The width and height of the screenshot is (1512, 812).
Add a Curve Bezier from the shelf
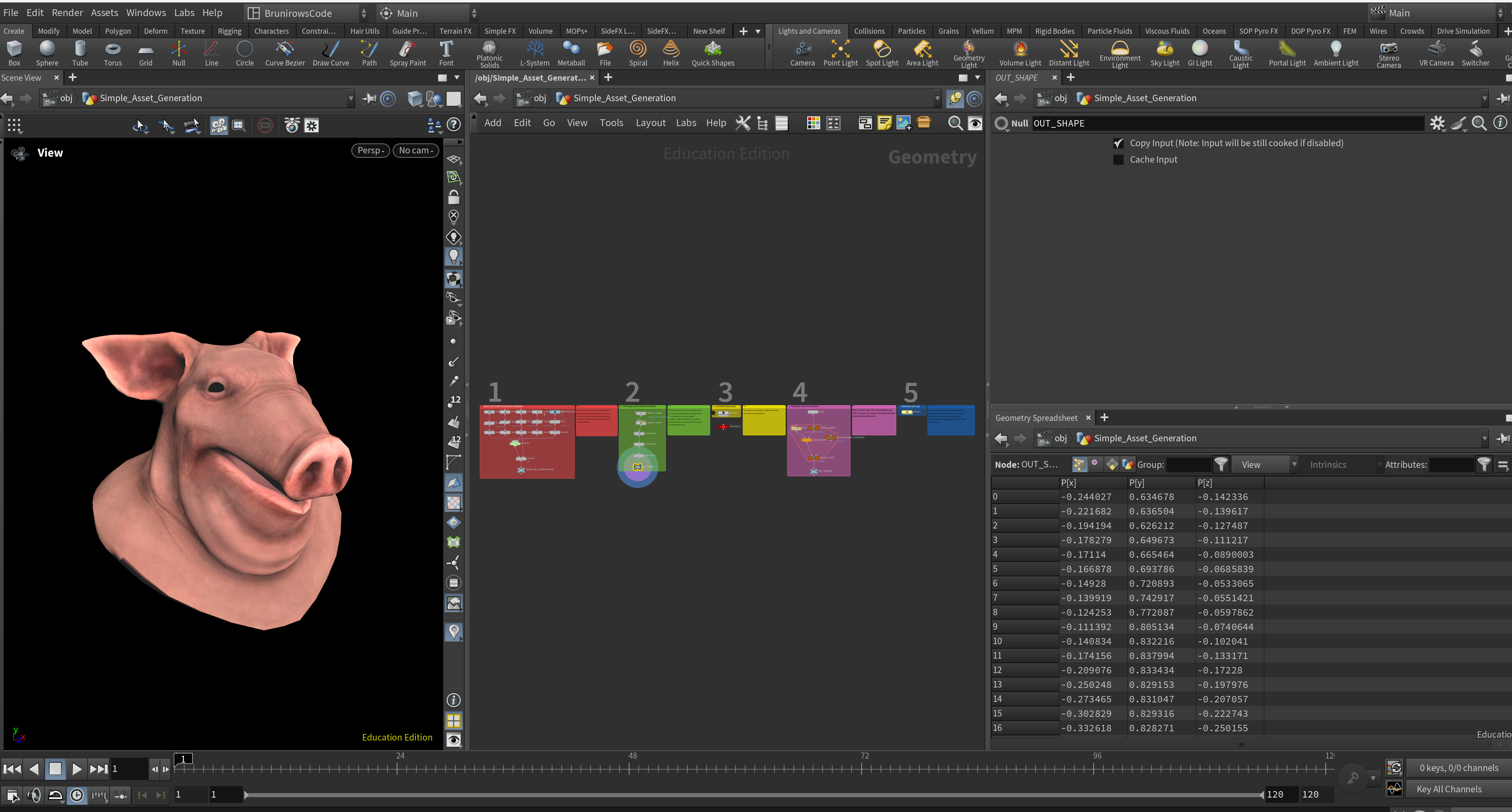tap(285, 53)
